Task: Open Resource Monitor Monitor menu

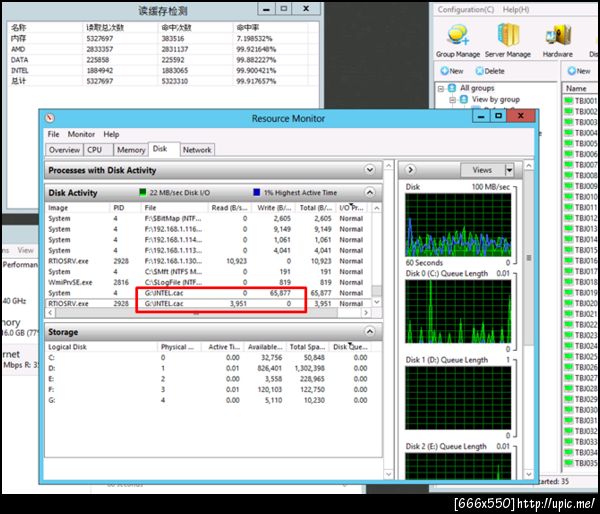Action: coord(81,134)
